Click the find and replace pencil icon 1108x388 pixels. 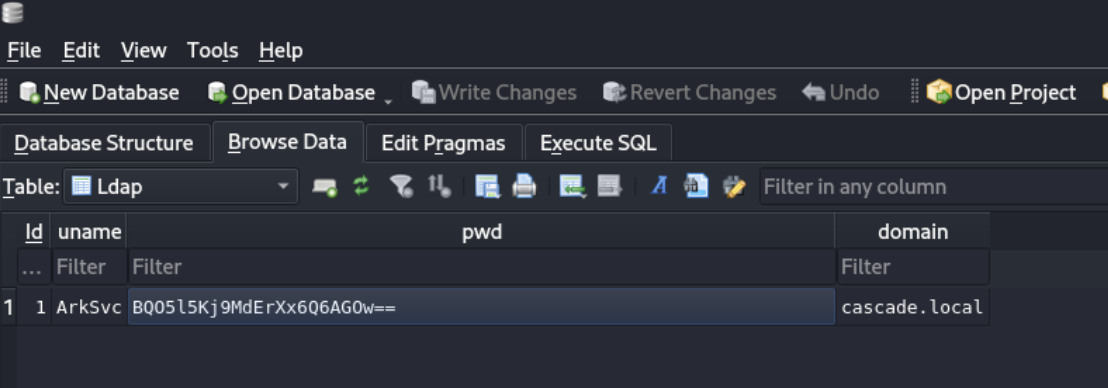pos(733,187)
